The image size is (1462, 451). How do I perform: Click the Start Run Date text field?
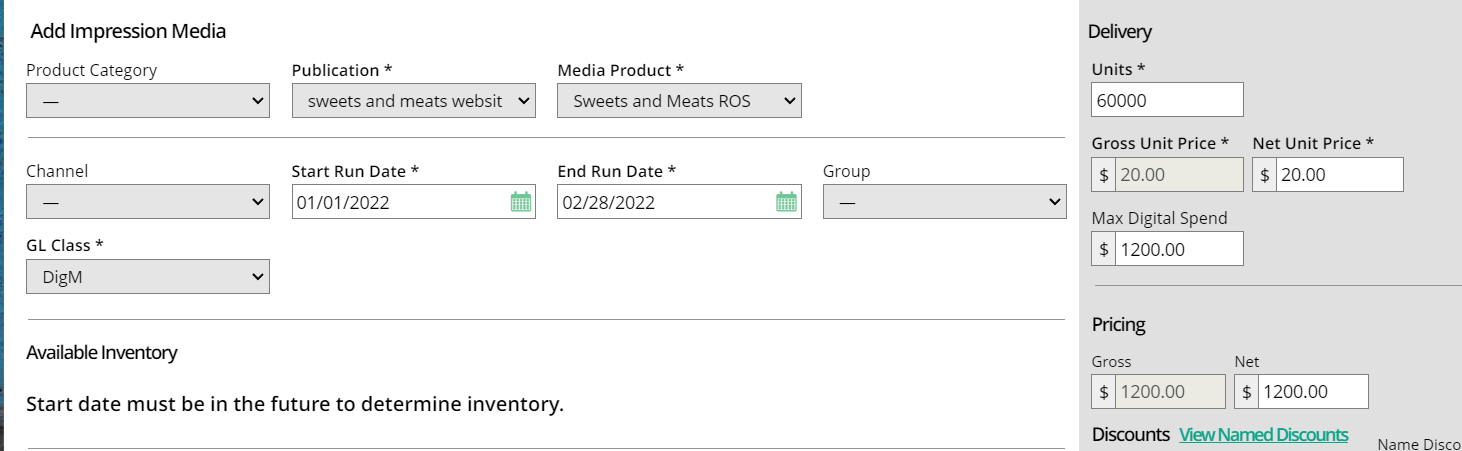(400, 202)
